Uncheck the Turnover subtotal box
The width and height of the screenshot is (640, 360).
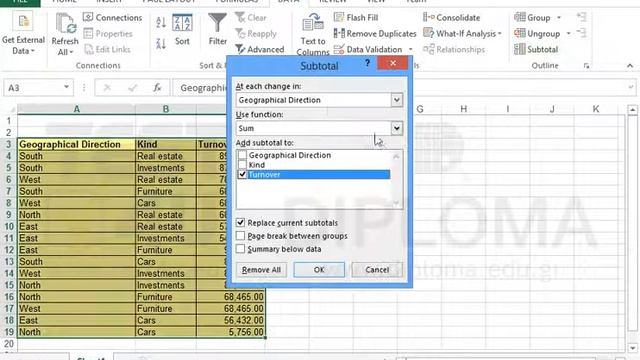click(x=242, y=174)
